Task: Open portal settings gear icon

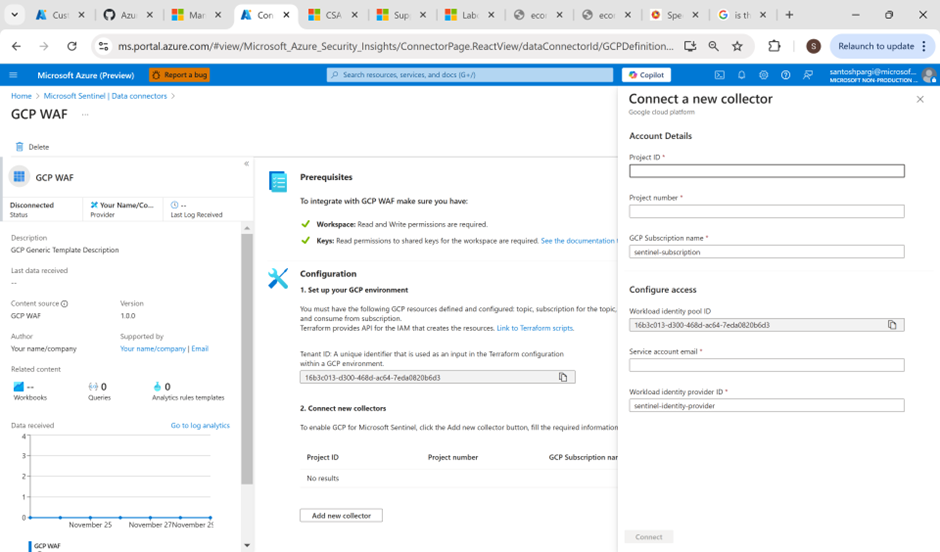Action: click(x=763, y=75)
